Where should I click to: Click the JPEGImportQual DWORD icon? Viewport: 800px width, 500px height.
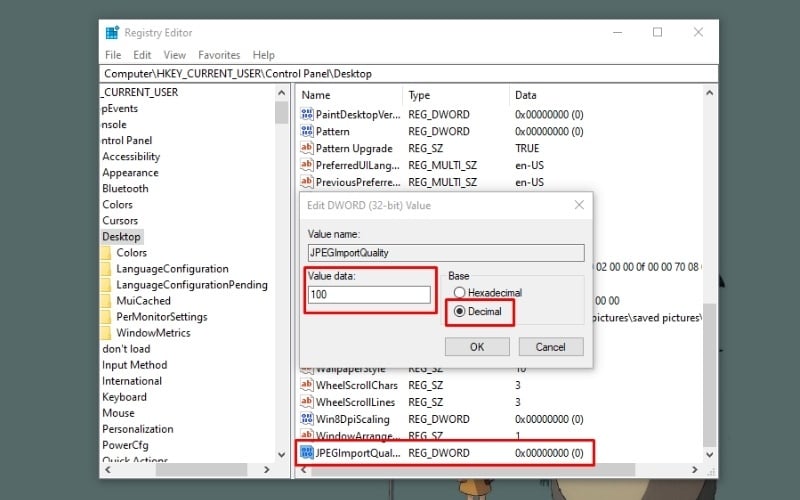(x=307, y=453)
